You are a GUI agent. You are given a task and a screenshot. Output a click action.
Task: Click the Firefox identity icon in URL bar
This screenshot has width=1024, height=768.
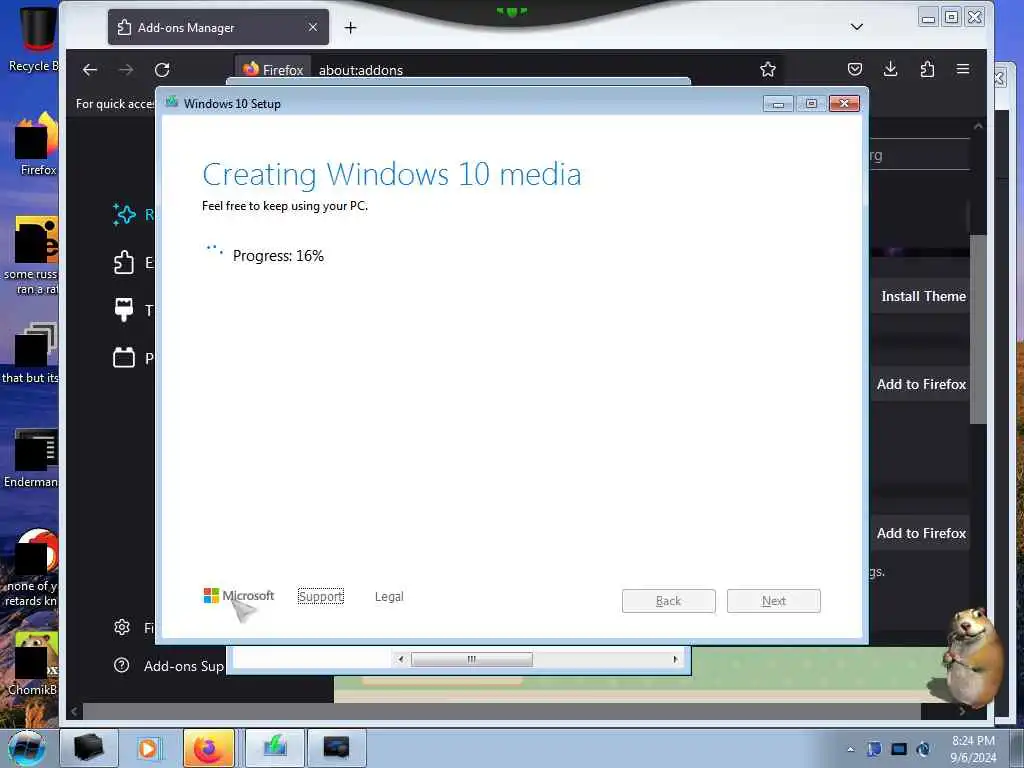pos(273,69)
